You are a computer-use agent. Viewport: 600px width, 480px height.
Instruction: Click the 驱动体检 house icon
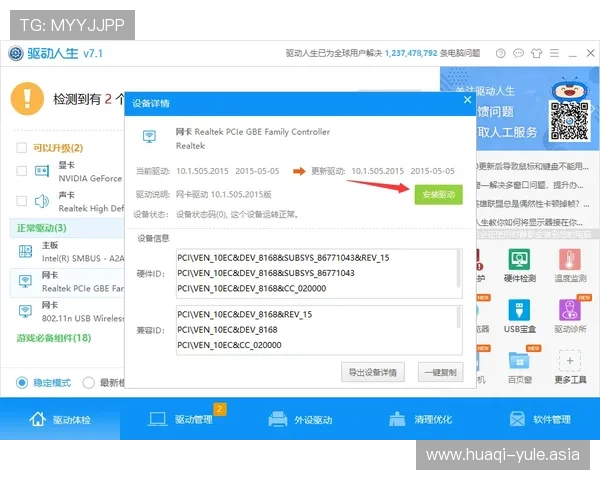38,419
